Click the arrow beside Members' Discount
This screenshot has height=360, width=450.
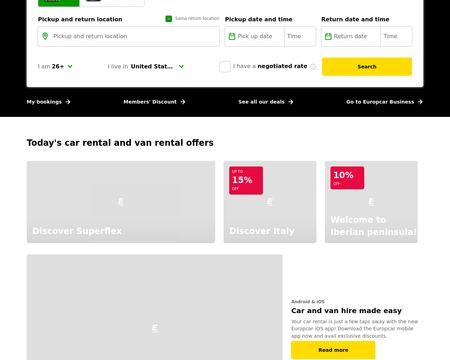(x=183, y=102)
